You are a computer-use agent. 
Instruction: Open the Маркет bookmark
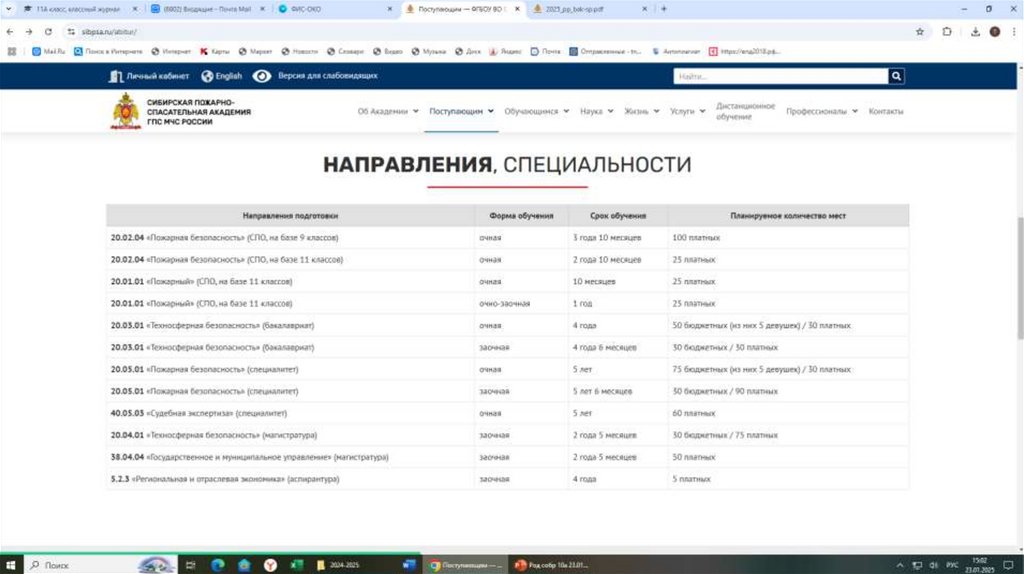(255, 51)
